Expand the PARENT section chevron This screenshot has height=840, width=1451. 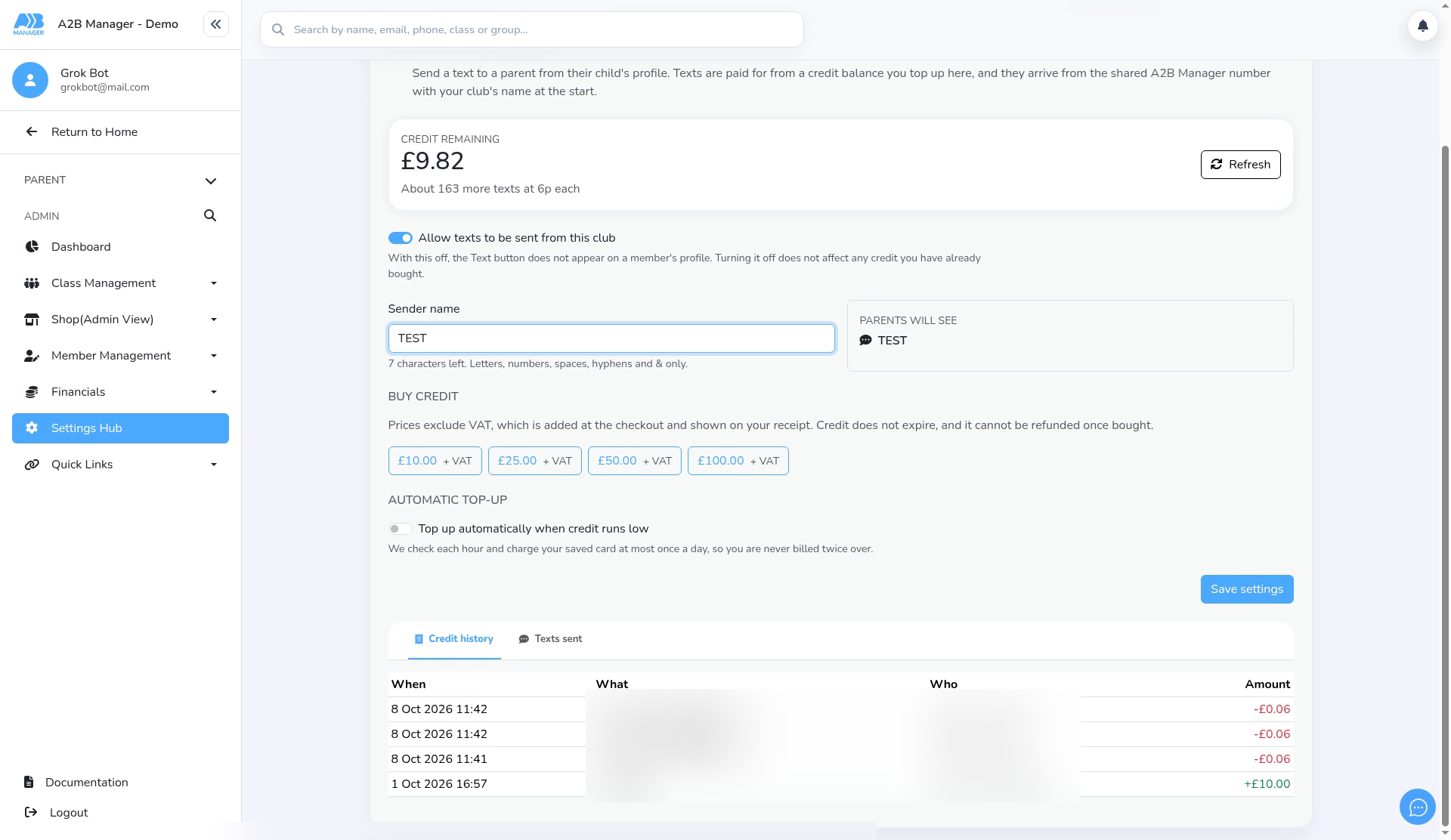click(211, 181)
